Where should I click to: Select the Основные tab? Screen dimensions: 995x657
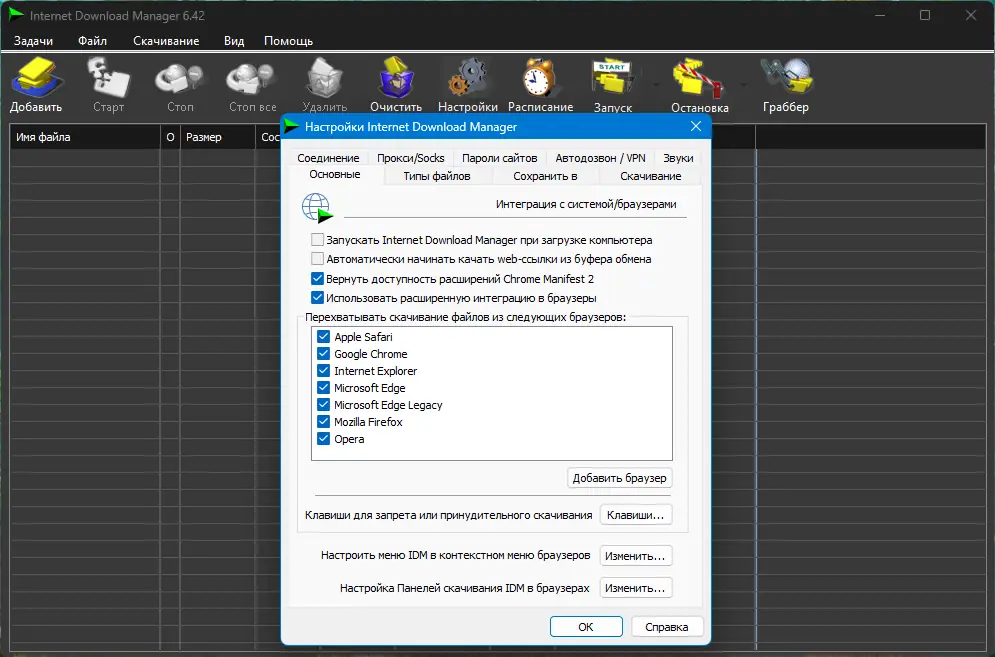(335, 175)
